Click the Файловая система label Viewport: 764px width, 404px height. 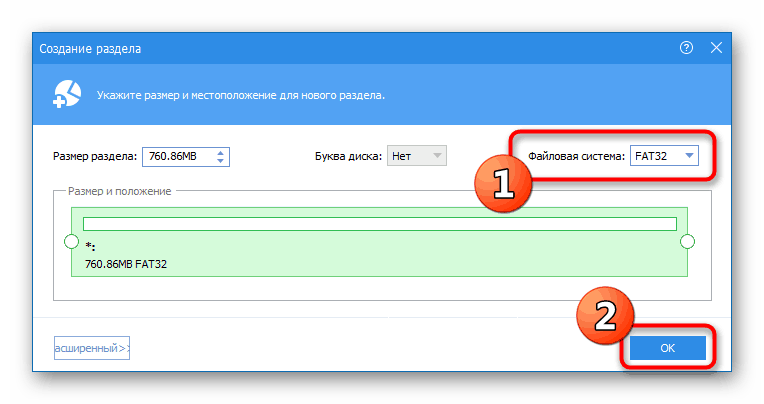pos(576,156)
